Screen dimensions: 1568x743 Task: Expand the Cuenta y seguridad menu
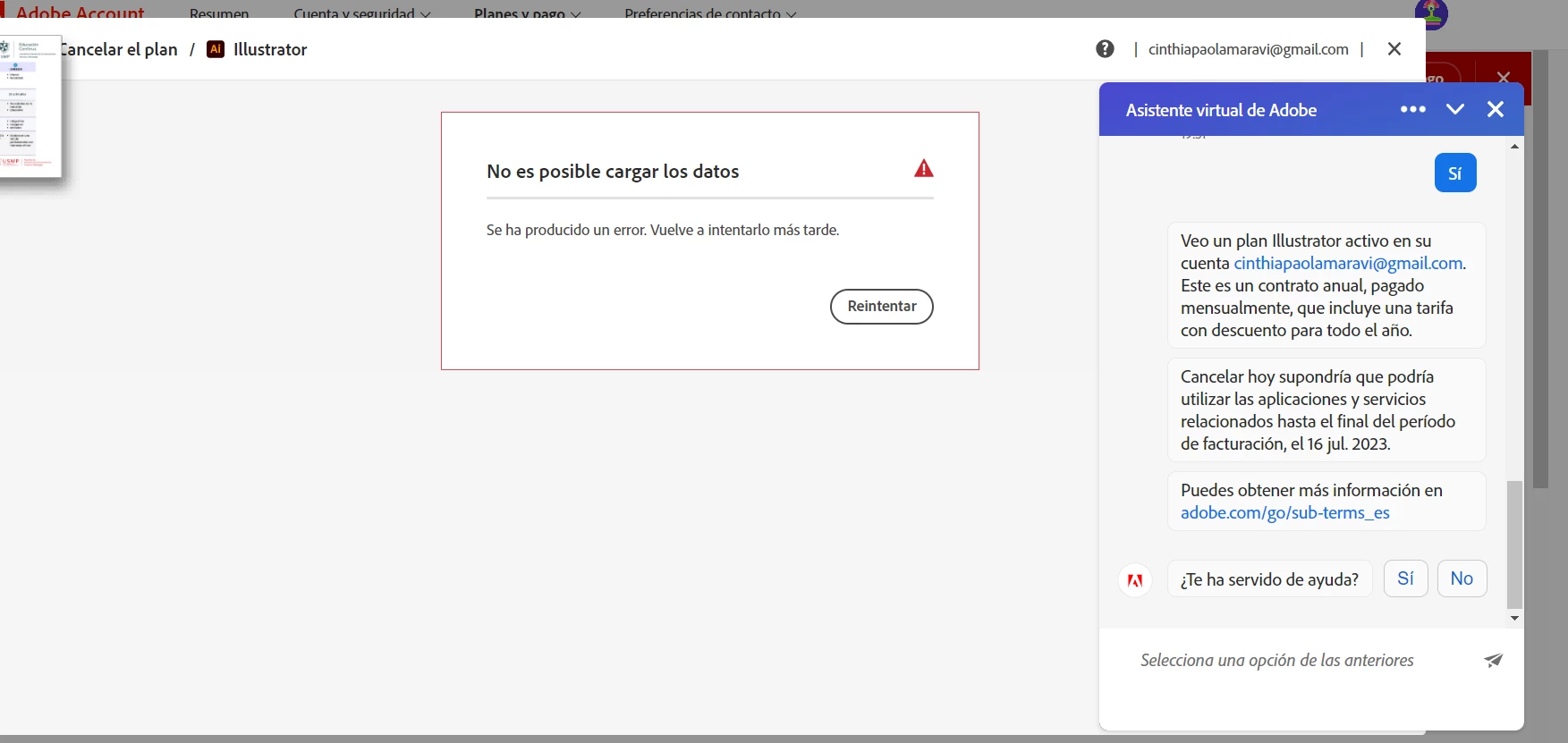(x=361, y=13)
